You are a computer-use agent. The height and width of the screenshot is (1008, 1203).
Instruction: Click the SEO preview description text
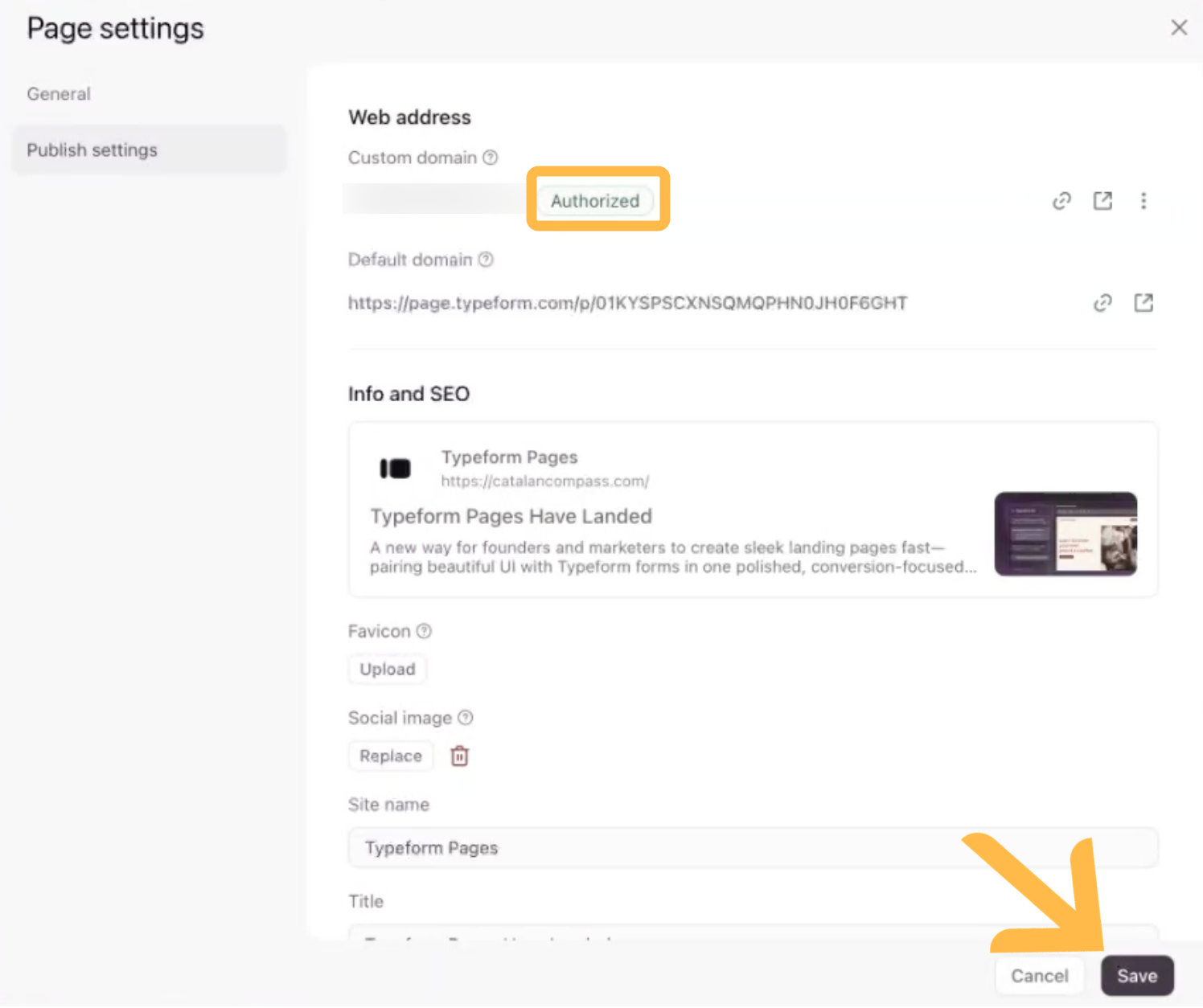click(673, 557)
